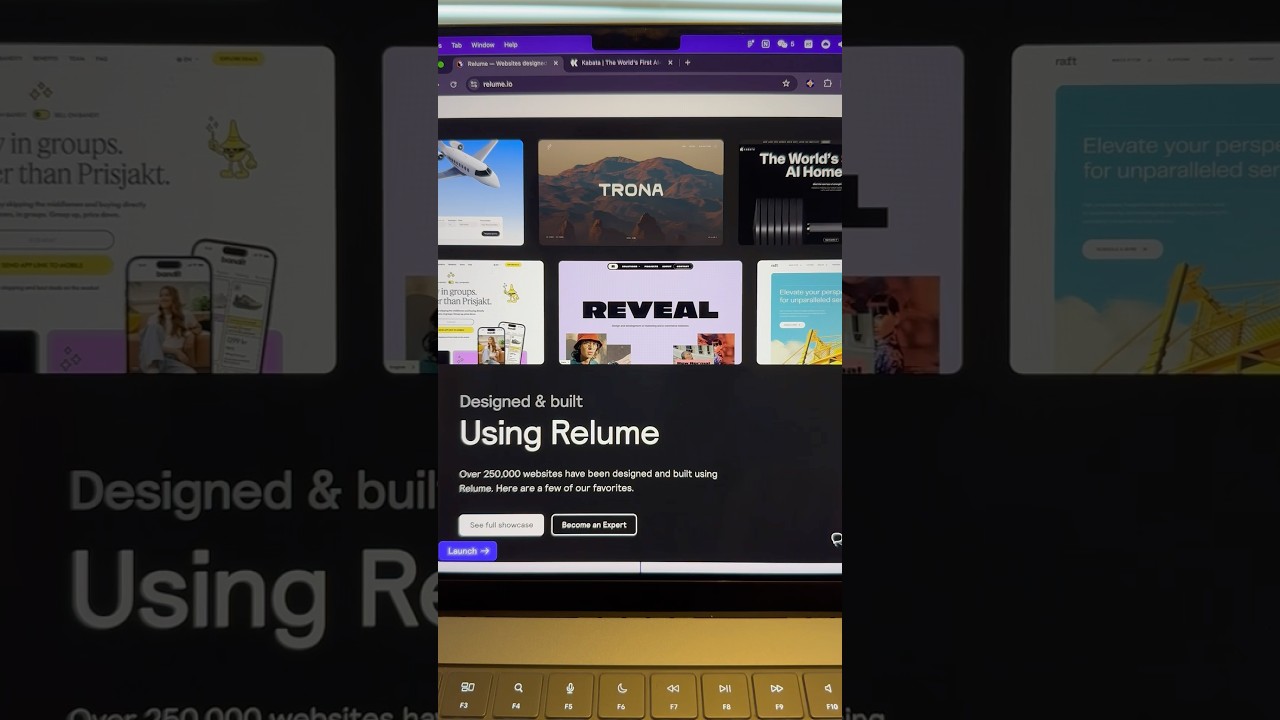Click the See full showcase button

pos(501,525)
